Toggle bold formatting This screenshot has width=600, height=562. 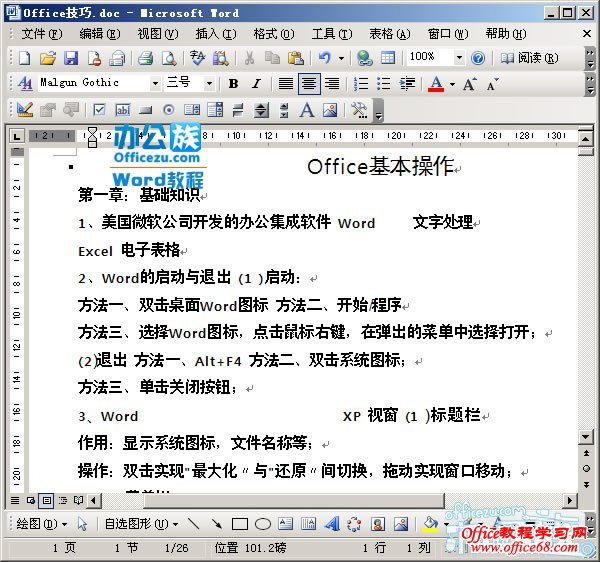point(233,83)
